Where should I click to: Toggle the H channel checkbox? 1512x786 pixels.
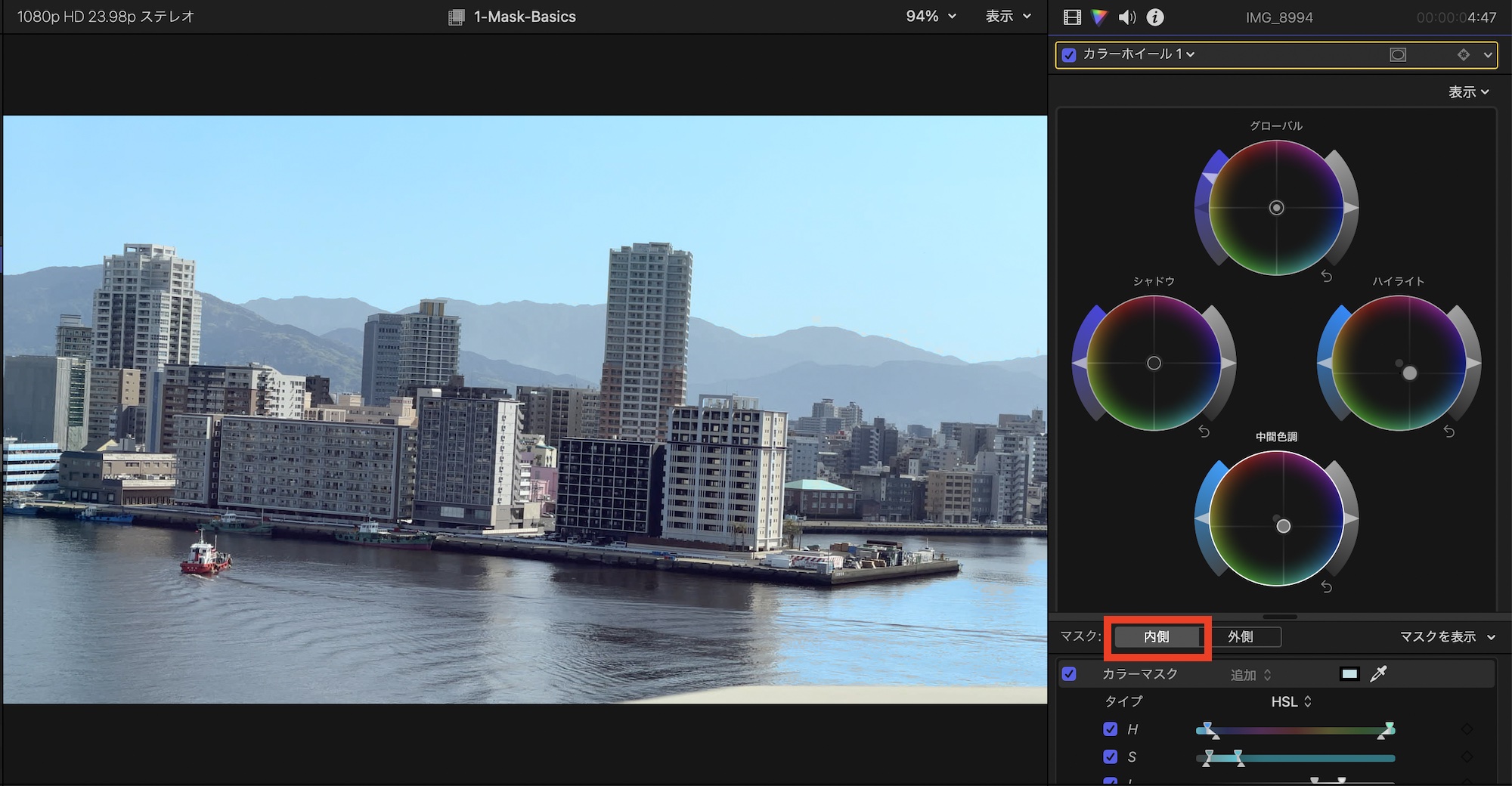click(x=1110, y=729)
